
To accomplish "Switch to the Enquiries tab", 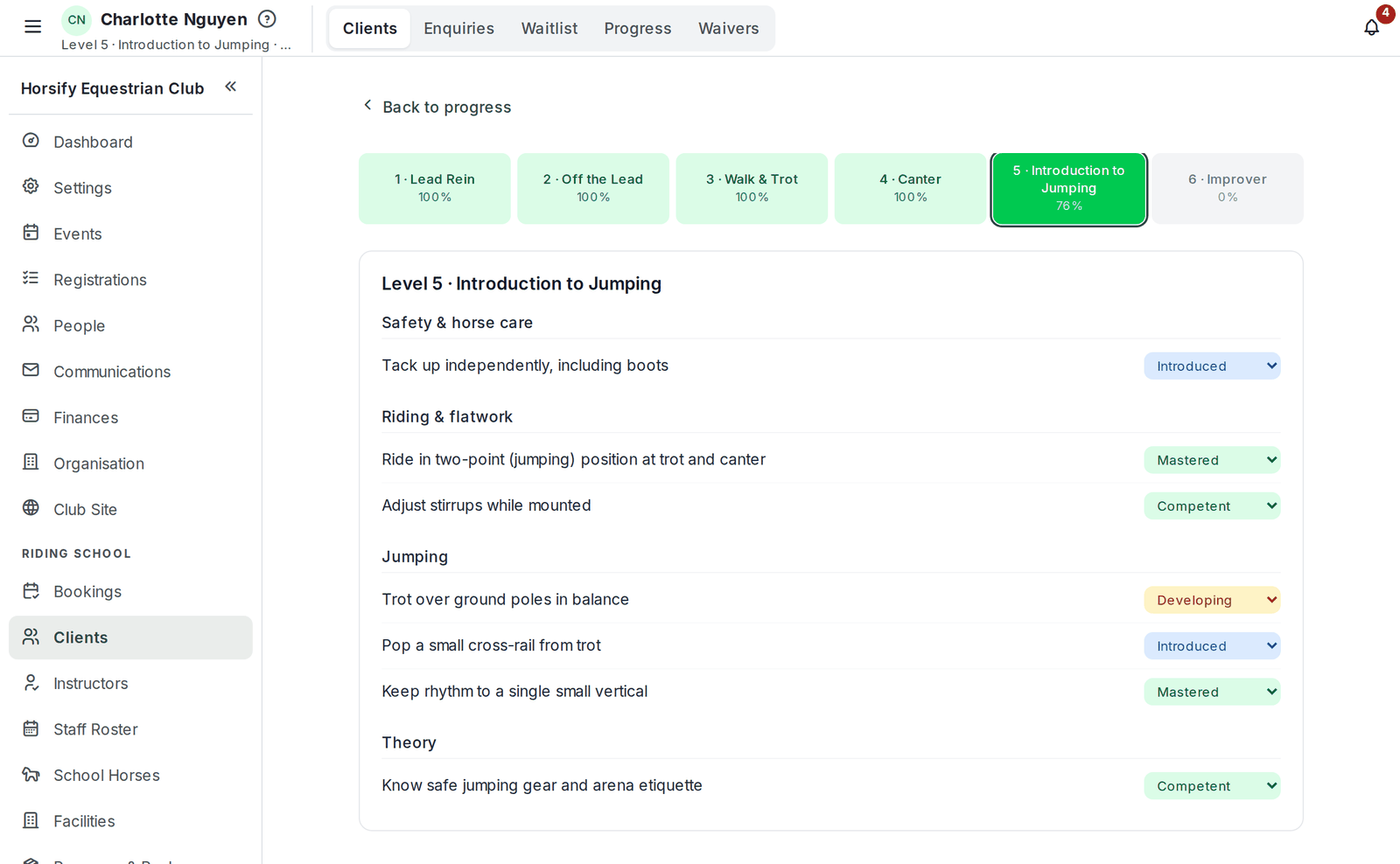I will pos(458,28).
